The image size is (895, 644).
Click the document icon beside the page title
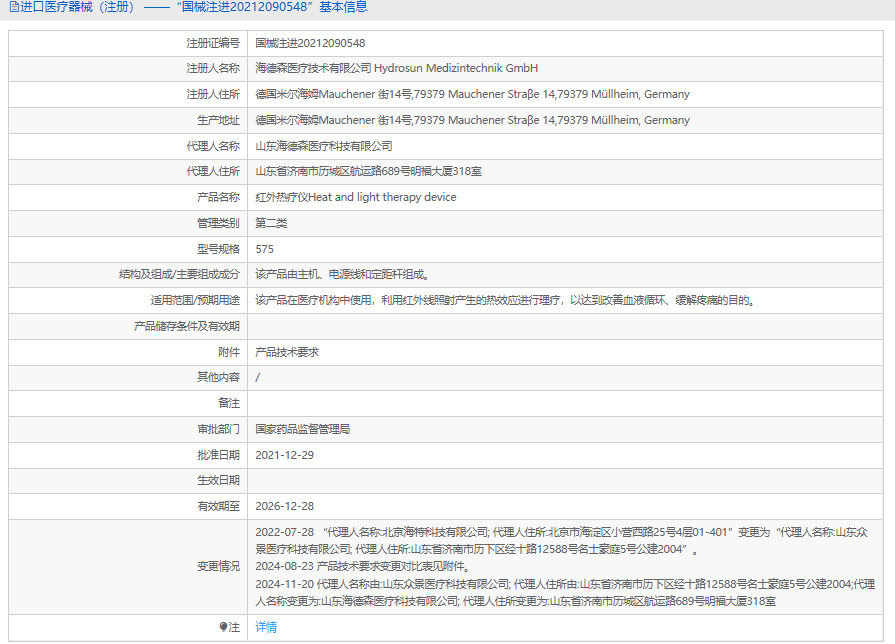(x=14, y=7)
